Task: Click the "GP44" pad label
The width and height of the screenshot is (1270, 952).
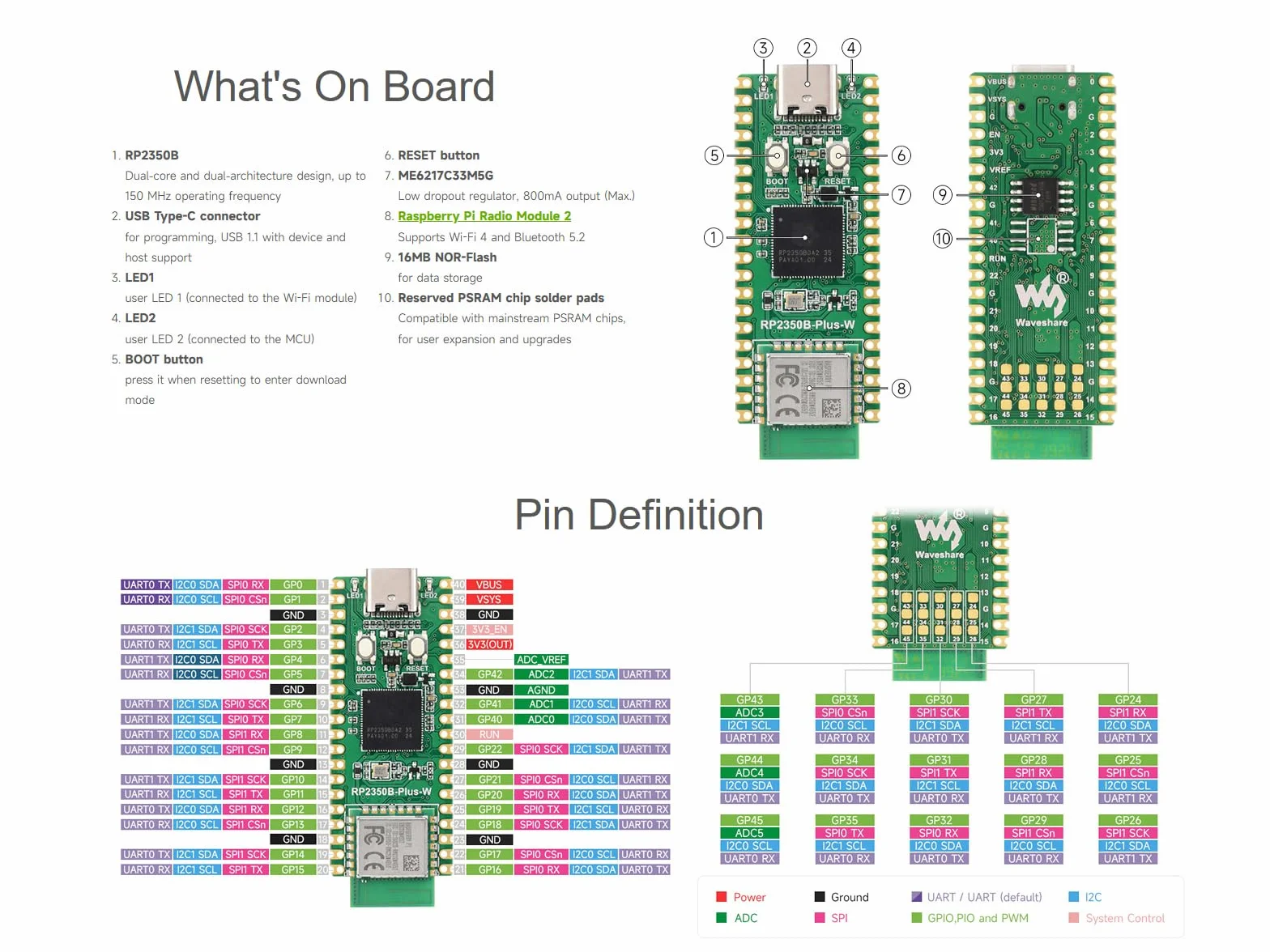Action: (x=750, y=760)
